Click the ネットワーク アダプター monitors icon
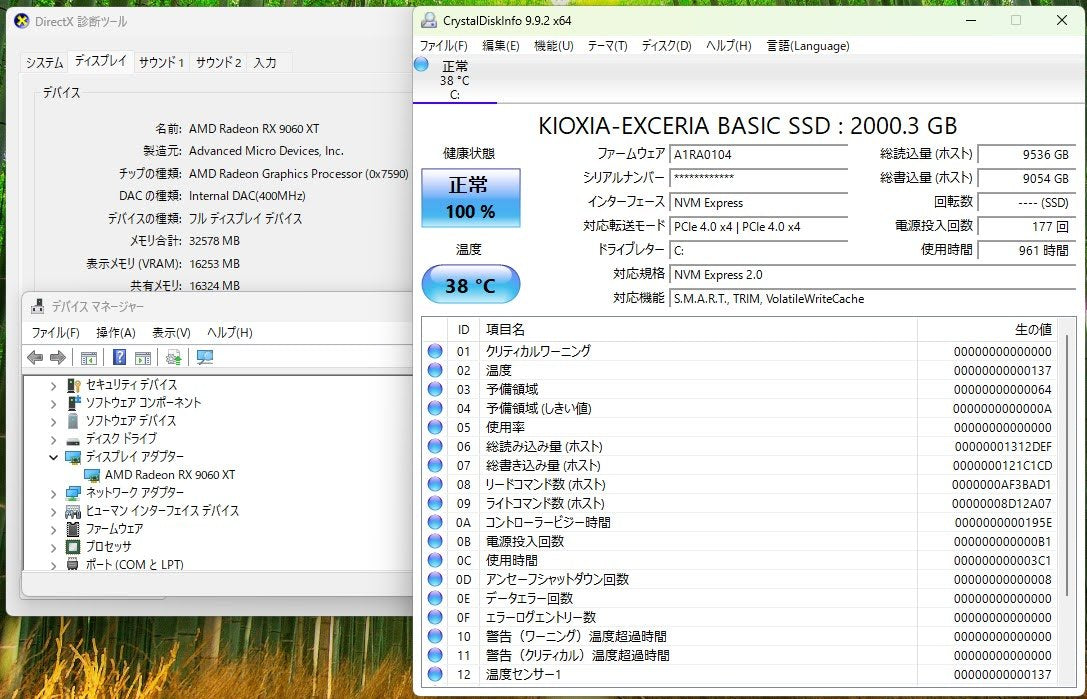Image resolution: width=1087 pixels, height=699 pixels. [x=73, y=493]
